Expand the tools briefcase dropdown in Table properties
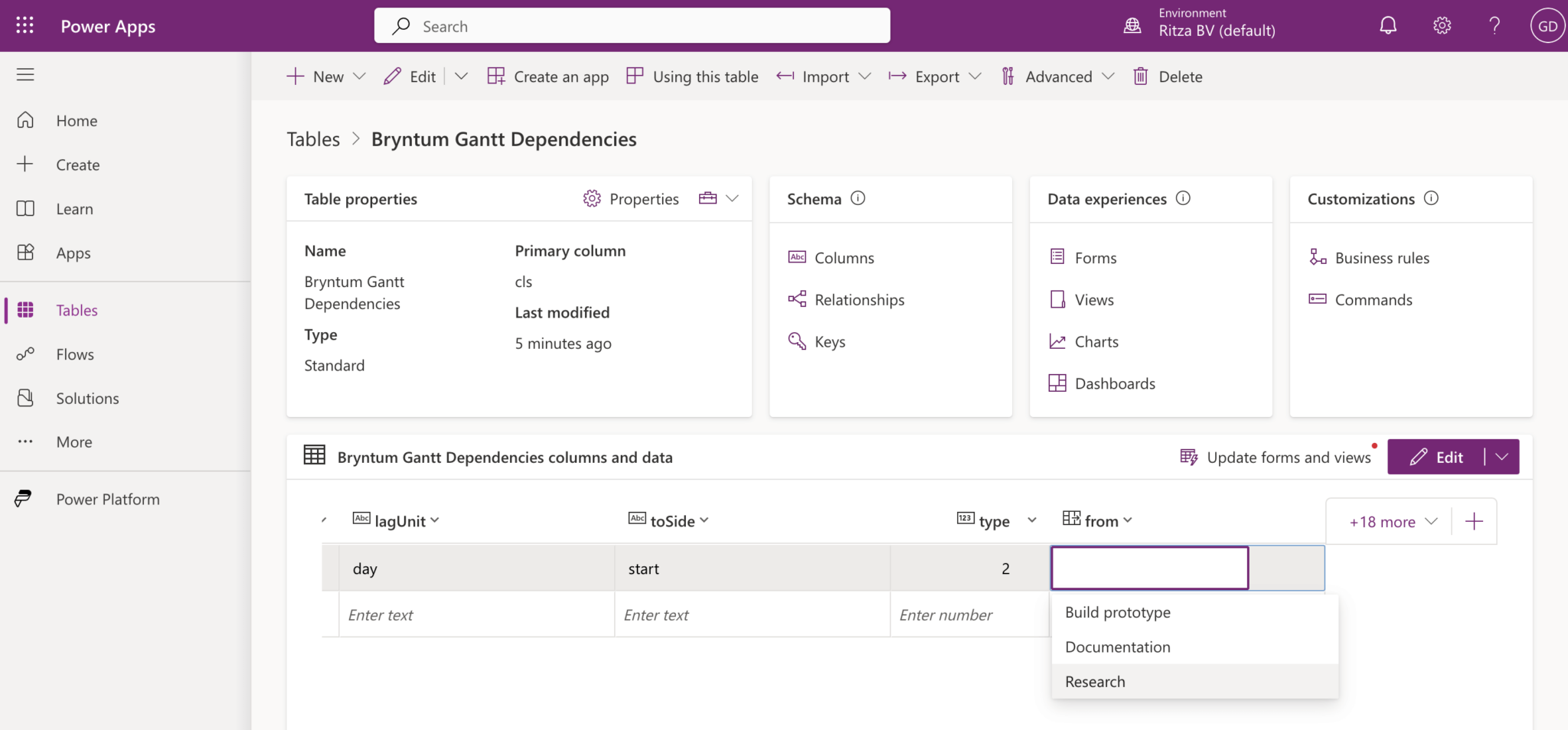1568x730 pixels. pyautogui.click(x=719, y=199)
